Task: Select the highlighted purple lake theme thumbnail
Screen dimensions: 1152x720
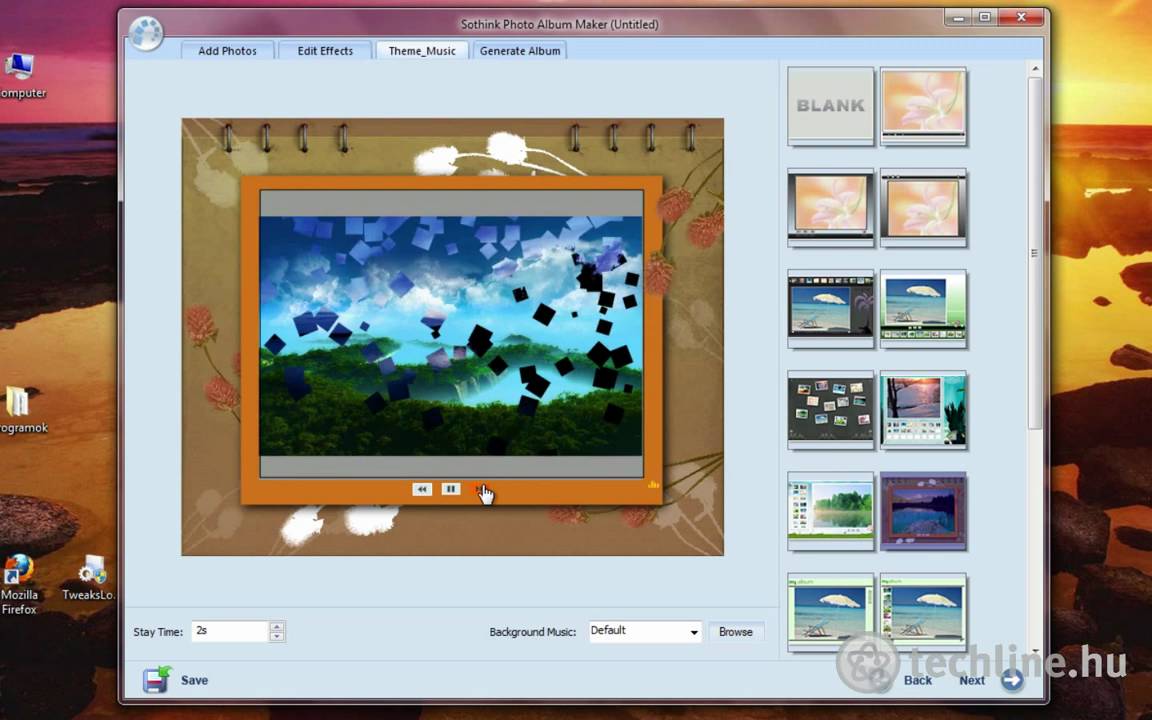Action: pyautogui.click(x=924, y=511)
